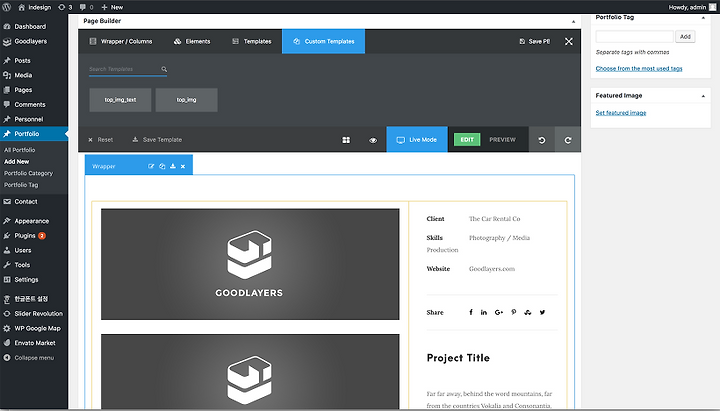This screenshot has width=720, height=411.
Task: Close the page builder panel
Action: (568, 41)
